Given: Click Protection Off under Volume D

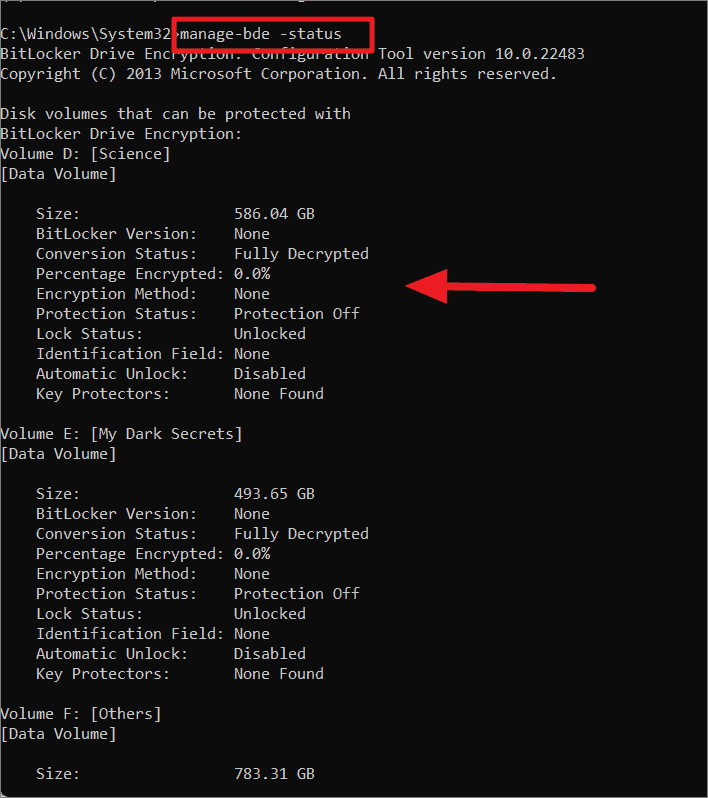Looking at the screenshot, I should click(297, 314).
